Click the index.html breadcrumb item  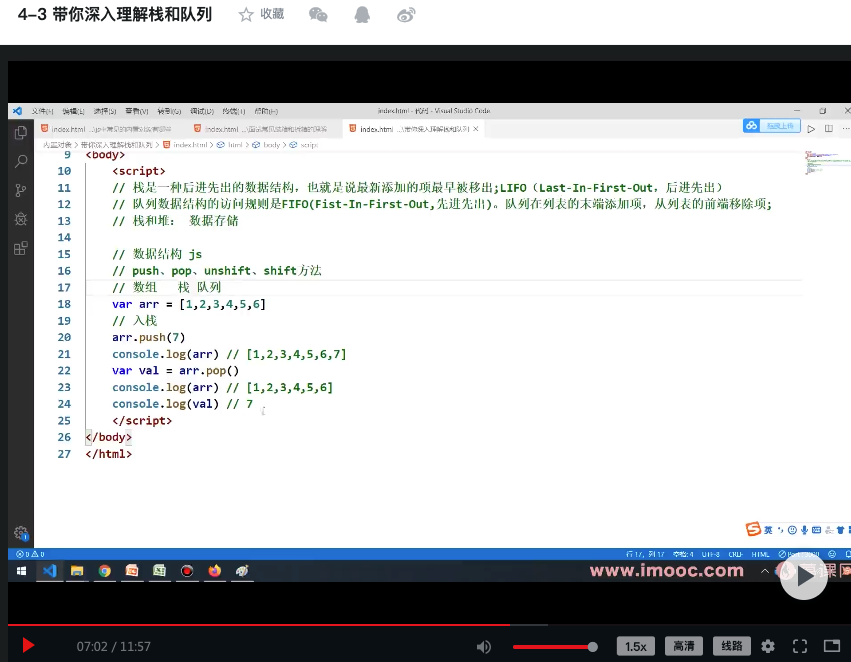click(x=186, y=145)
